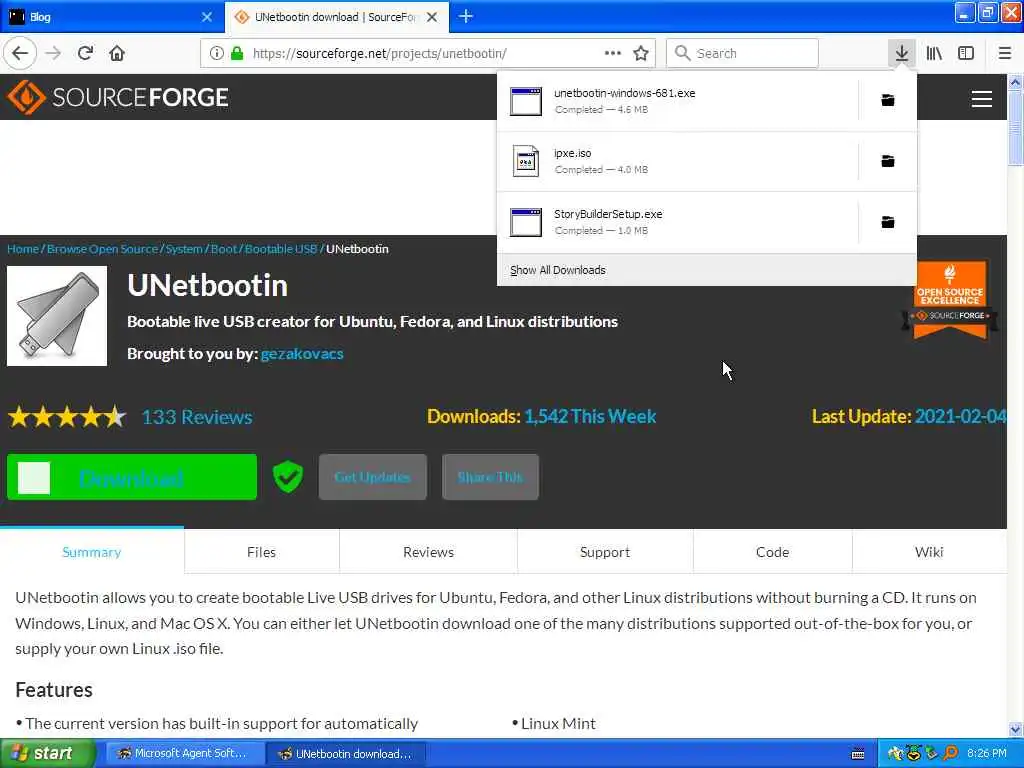Click 1,542 This Week downloads stat
1024x768 pixels.
590,417
